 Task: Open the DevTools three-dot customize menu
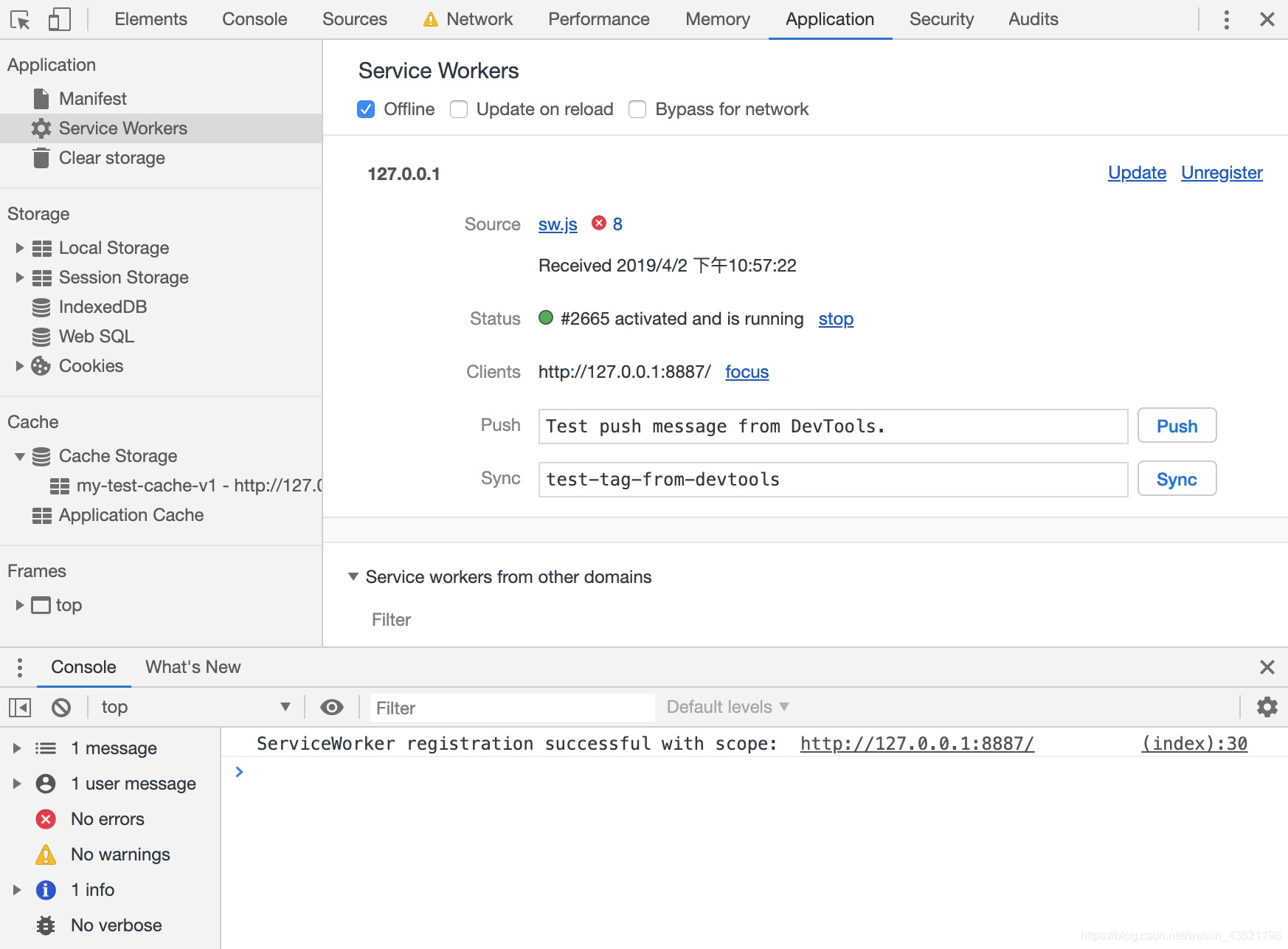[x=1226, y=19]
